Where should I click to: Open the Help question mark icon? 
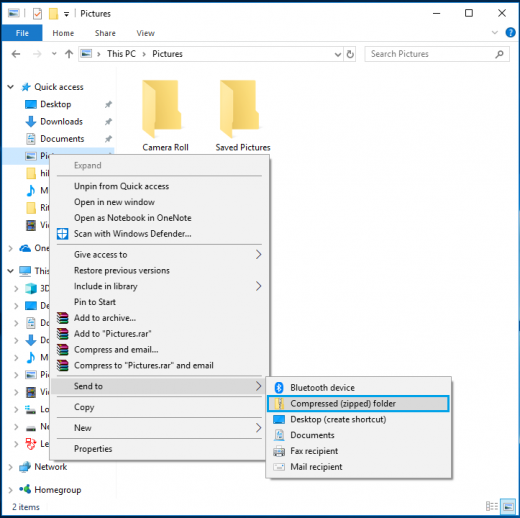[x=510, y=33]
